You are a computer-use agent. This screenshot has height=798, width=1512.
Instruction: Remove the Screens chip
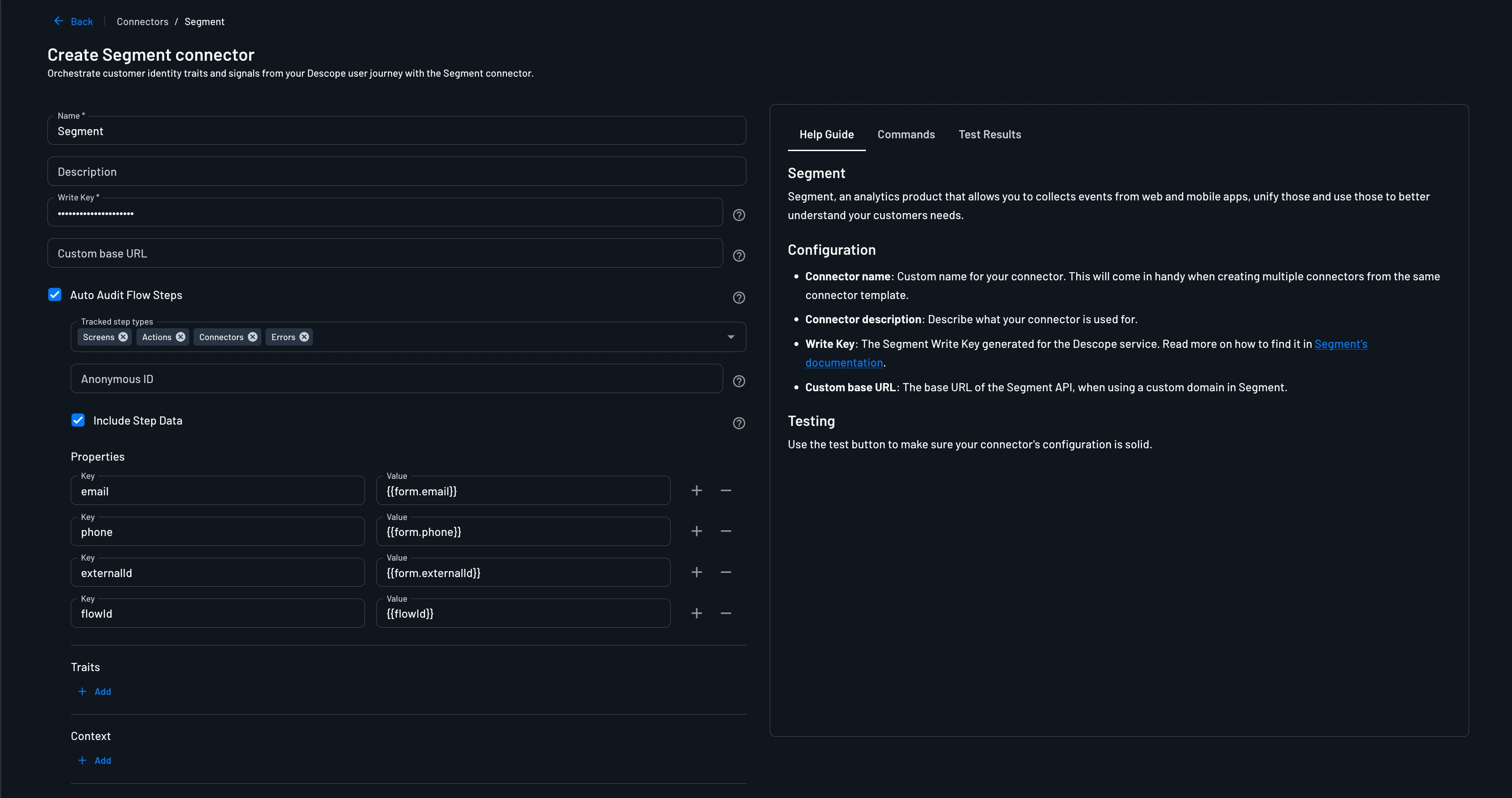tap(123, 337)
